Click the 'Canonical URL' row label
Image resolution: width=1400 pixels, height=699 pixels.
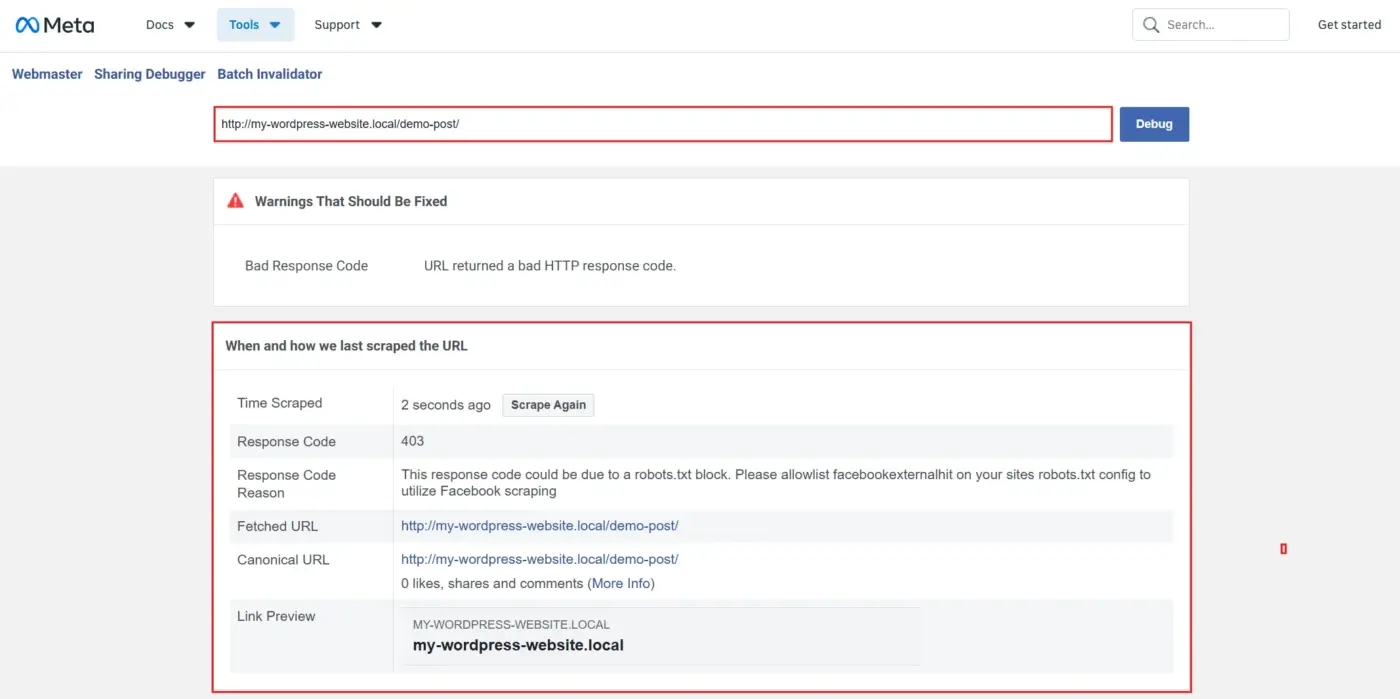tap(283, 560)
